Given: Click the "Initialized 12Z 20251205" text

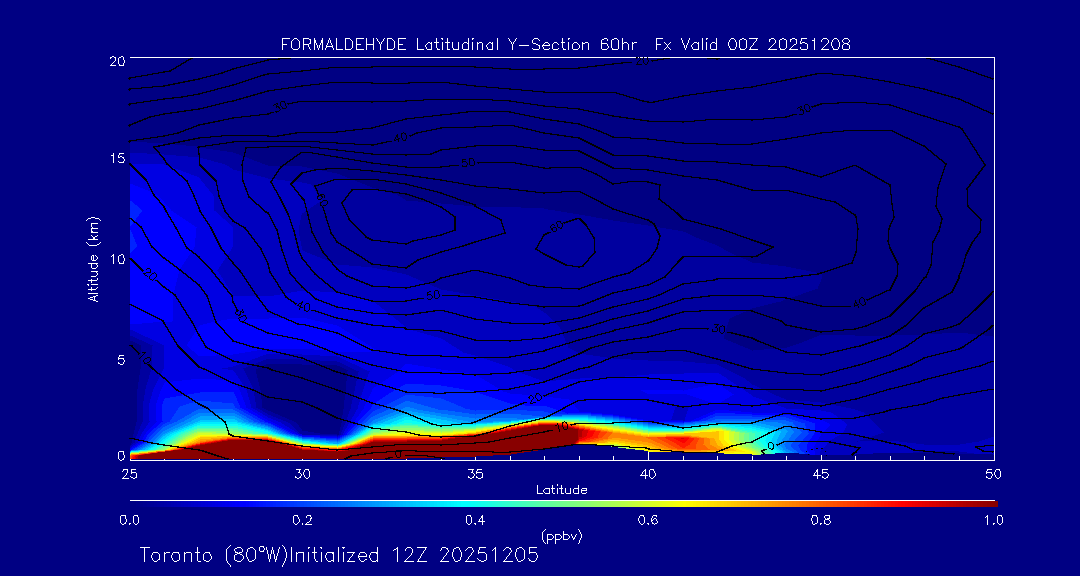Looking at the screenshot, I should click(412, 555).
